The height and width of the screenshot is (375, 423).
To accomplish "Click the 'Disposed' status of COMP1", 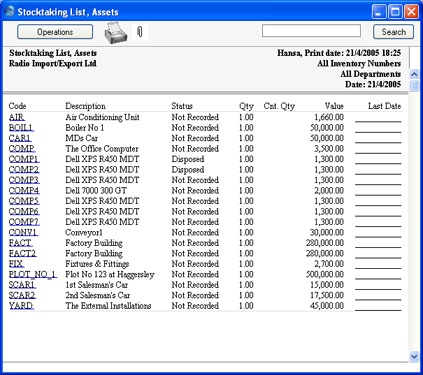I will pyautogui.click(x=188, y=159).
